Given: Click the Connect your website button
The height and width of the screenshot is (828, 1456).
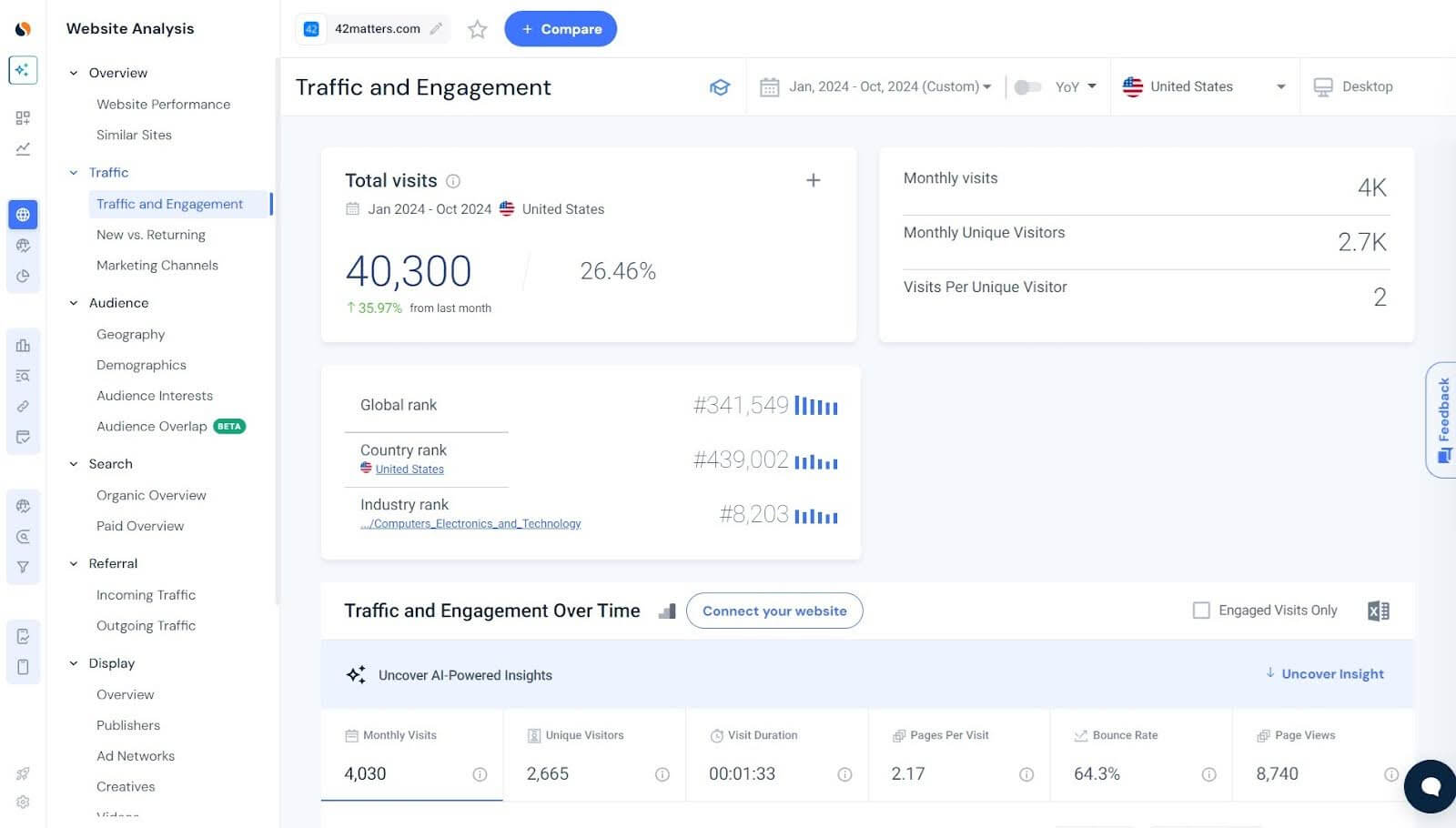Looking at the screenshot, I should click(774, 611).
